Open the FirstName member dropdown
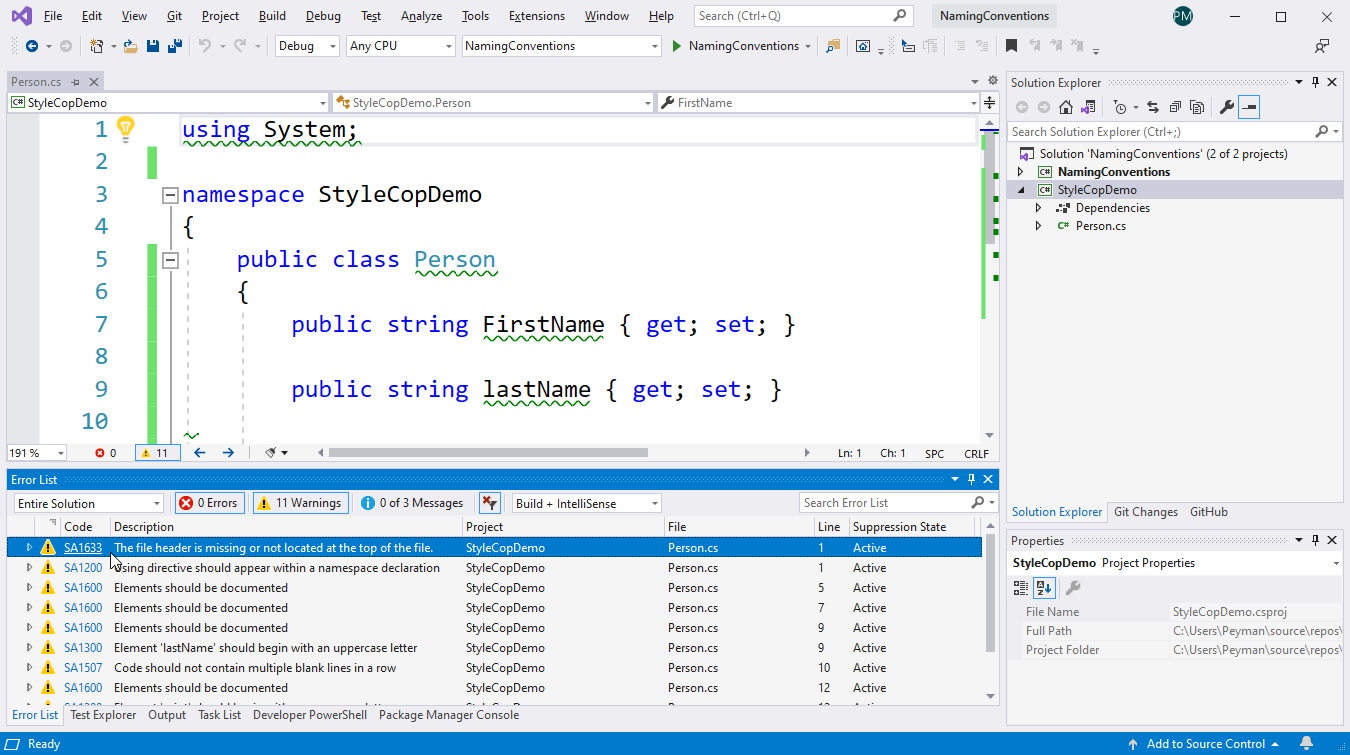This screenshot has width=1350, height=755. click(x=819, y=102)
